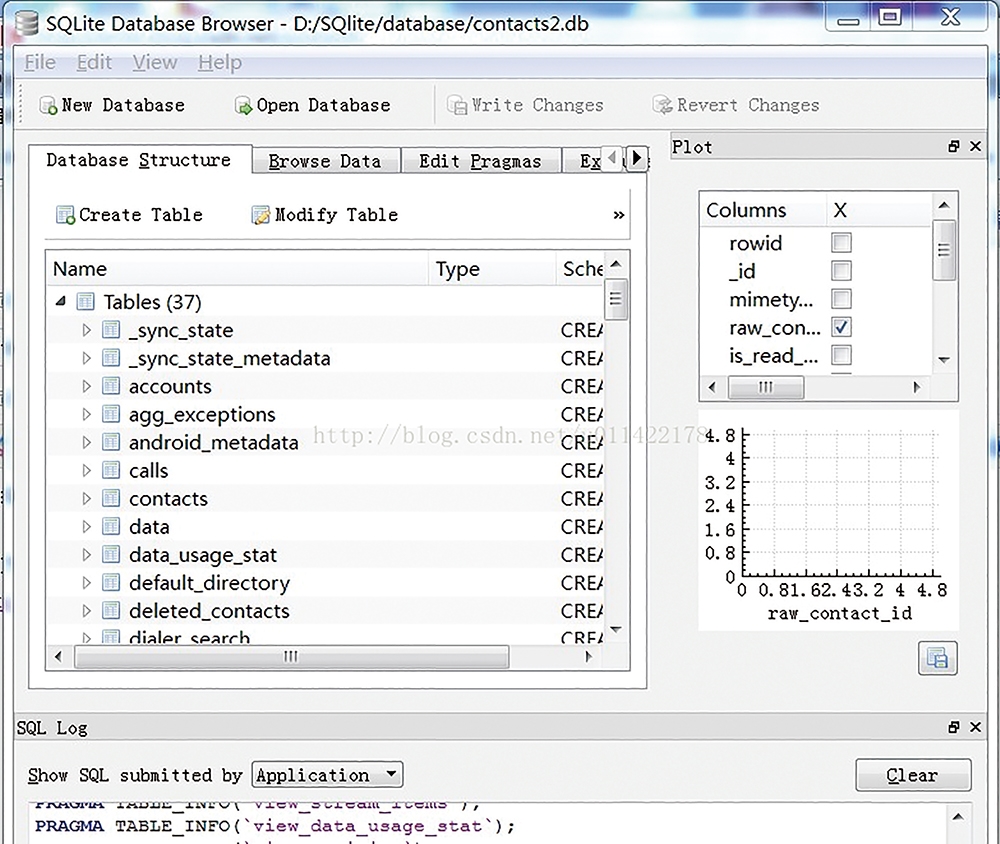Open the Help menu
This screenshot has height=844, width=1000.
tap(220, 63)
